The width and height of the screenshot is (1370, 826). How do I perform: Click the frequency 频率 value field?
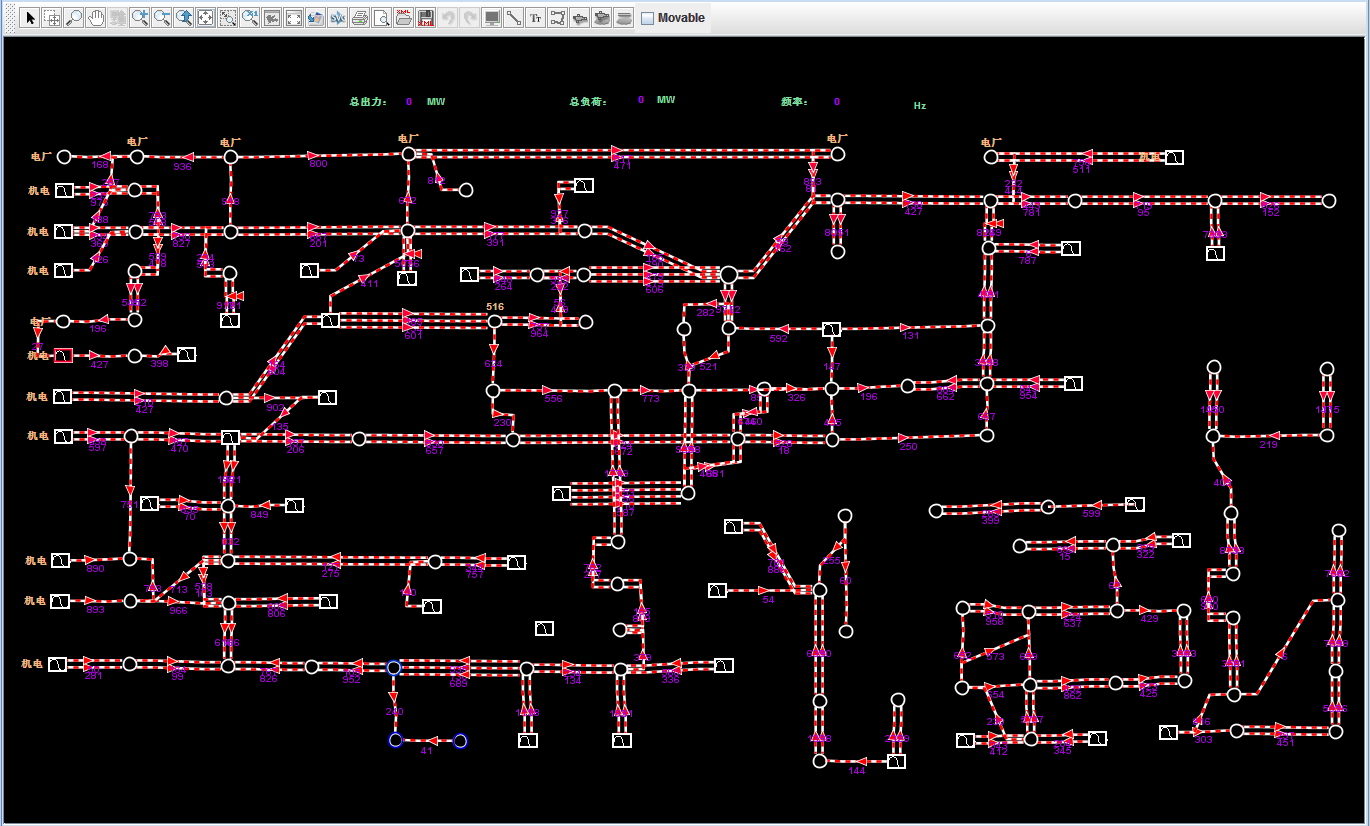837,102
